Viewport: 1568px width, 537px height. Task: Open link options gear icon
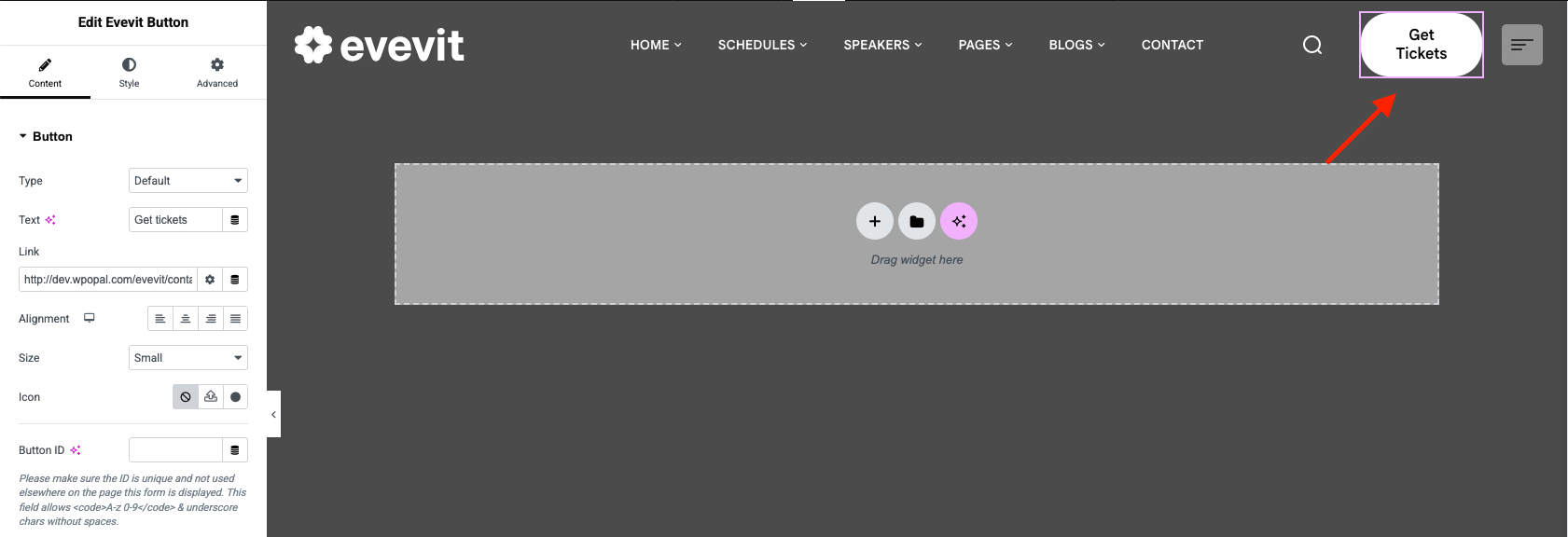[x=210, y=280]
